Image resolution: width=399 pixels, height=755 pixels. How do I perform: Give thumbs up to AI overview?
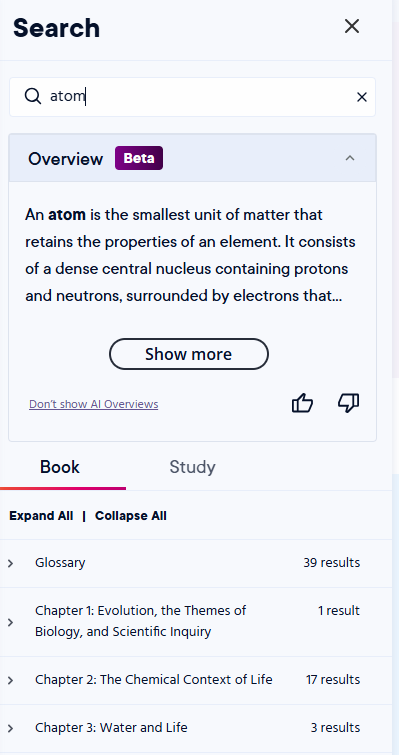(x=302, y=403)
